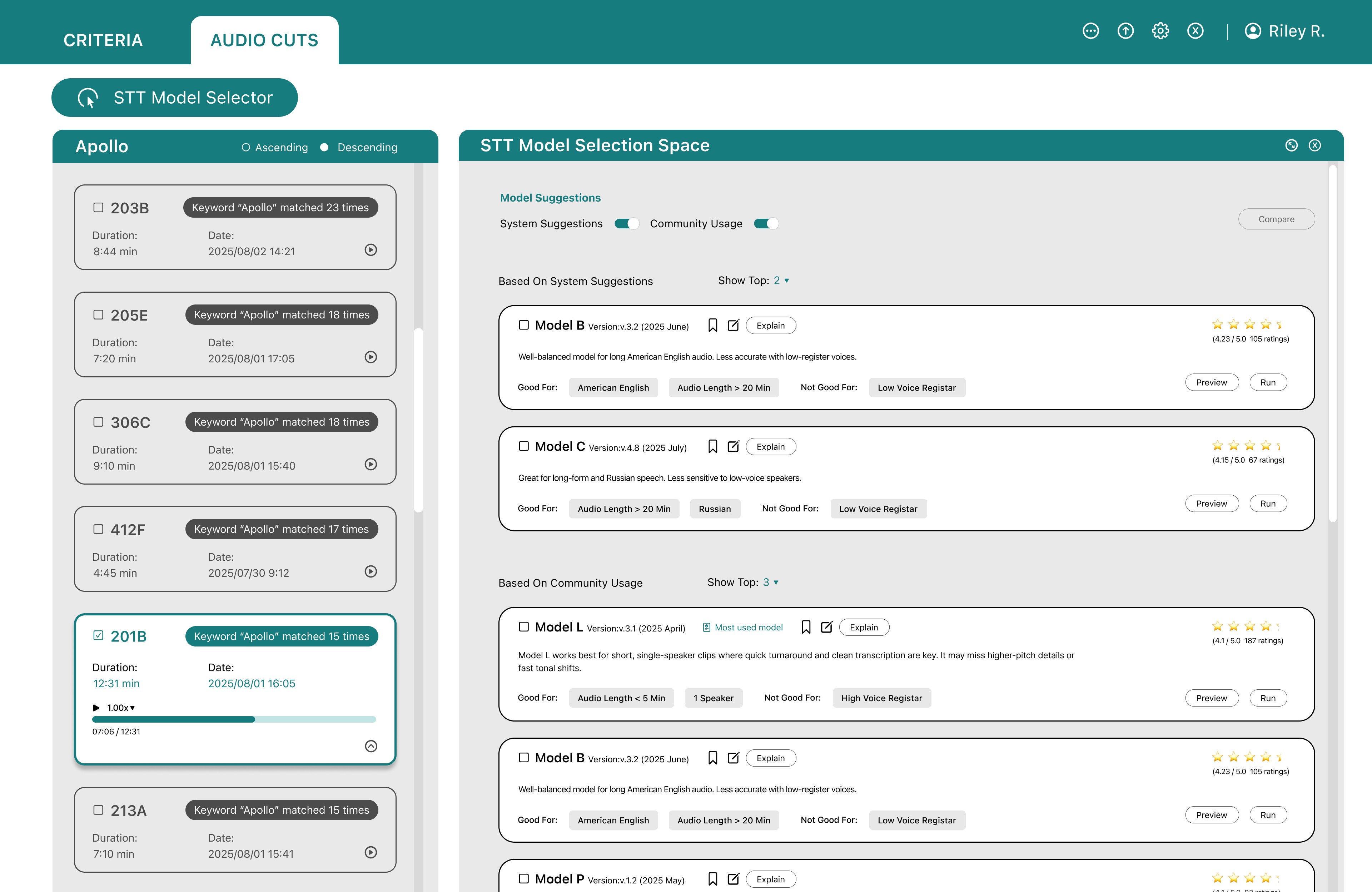Image resolution: width=1372 pixels, height=892 pixels.
Task: Collapse the expanded 201B audio card
Action: coord(371,746)
